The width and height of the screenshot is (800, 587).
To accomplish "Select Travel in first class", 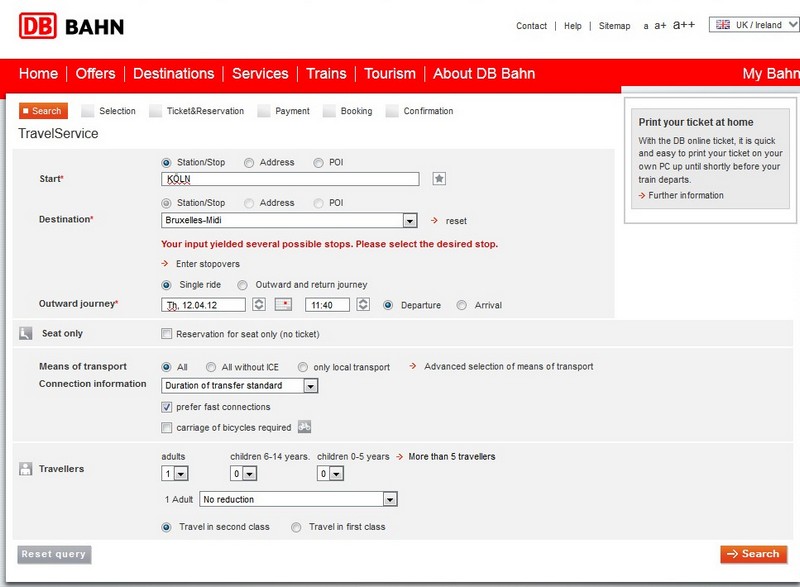I will click(x=296, y=527).
